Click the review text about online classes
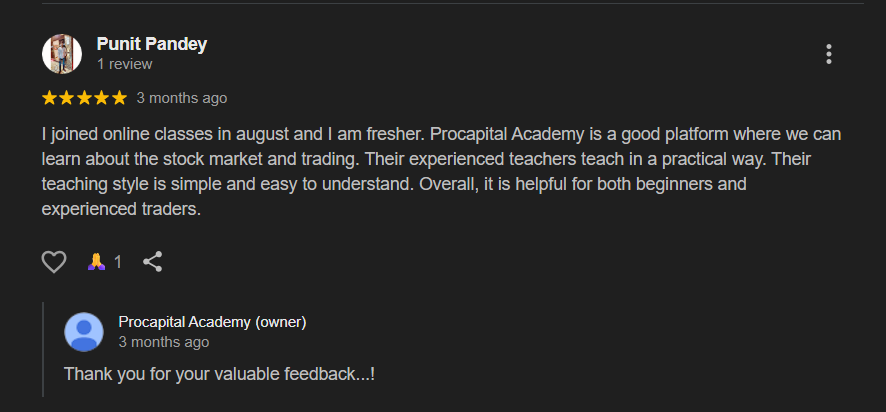Image resolution: width=886 pixels, height=412 pixels. [x=441, y=159]
